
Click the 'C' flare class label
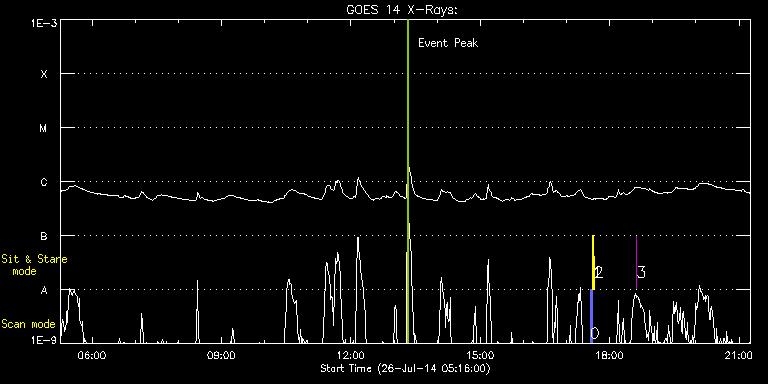[44, 182]
